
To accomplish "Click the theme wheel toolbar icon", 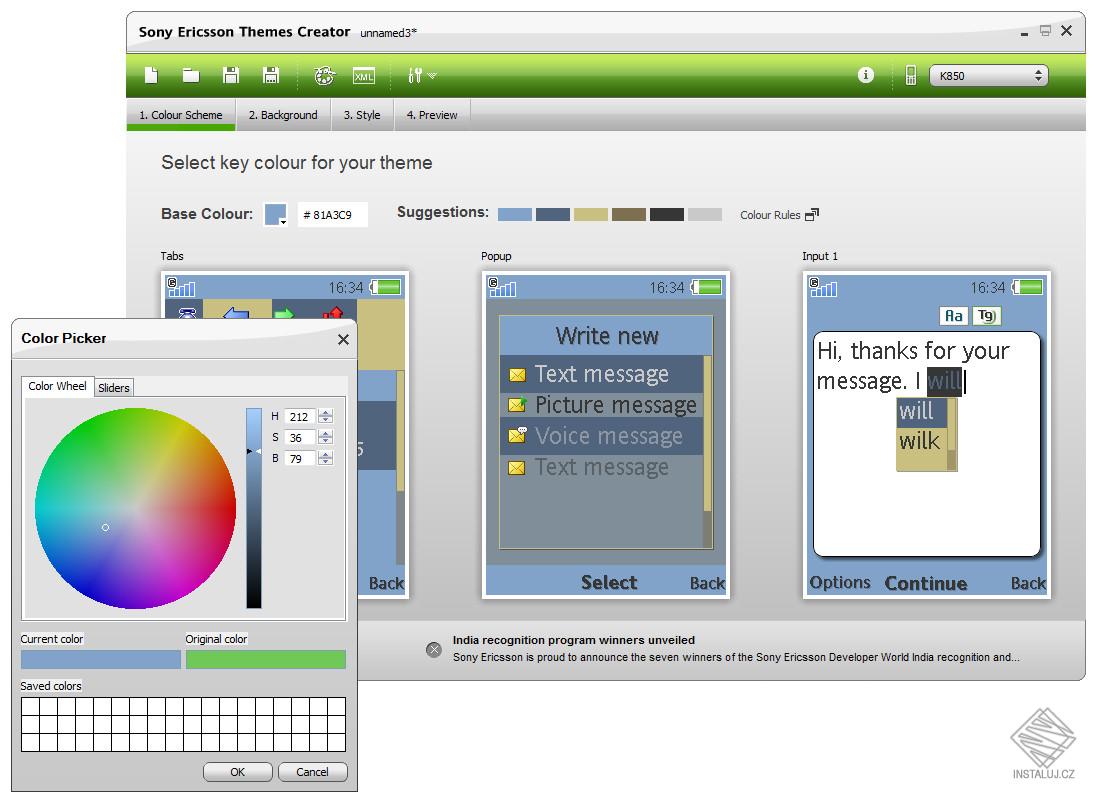I will [322, 75].
